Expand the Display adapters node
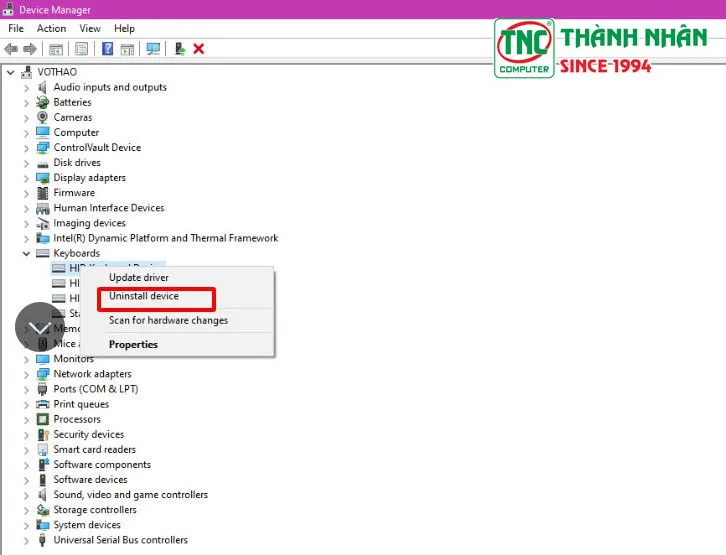 point(27,178)
